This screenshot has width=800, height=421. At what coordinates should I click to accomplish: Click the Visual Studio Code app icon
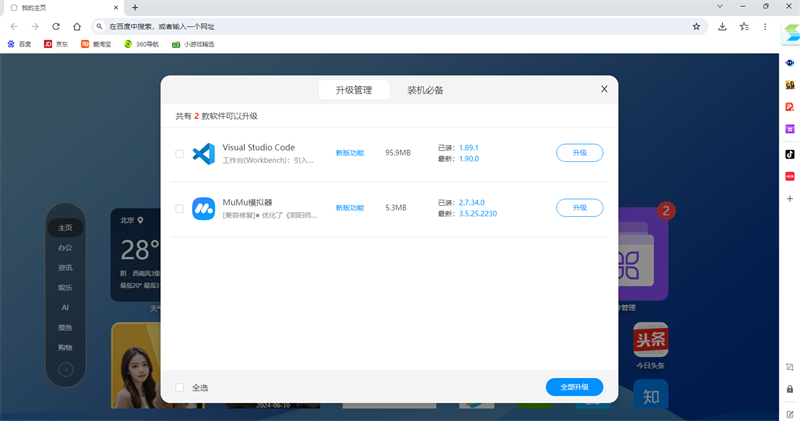click(x=204, y=153)
